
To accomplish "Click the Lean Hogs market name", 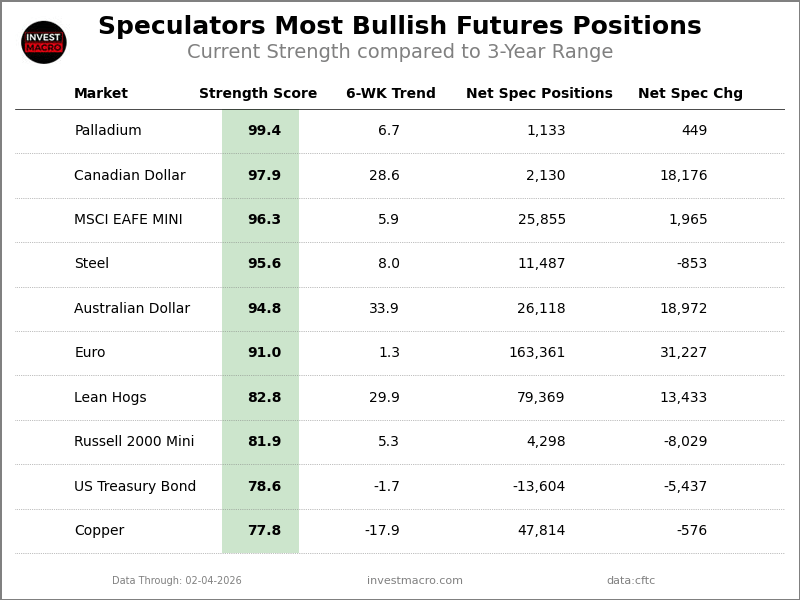I will pyautogui.click(x=110, y=398).
